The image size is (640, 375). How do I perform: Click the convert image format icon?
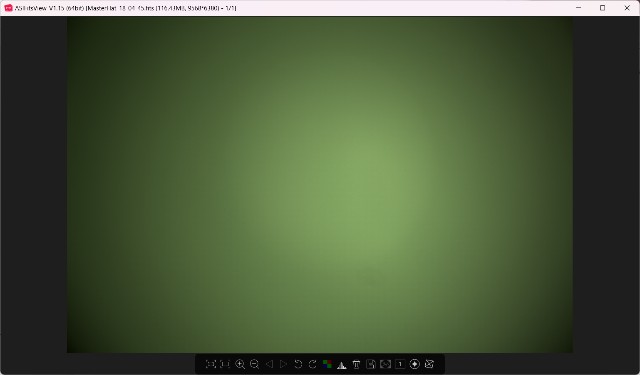(x=385, y=364)
